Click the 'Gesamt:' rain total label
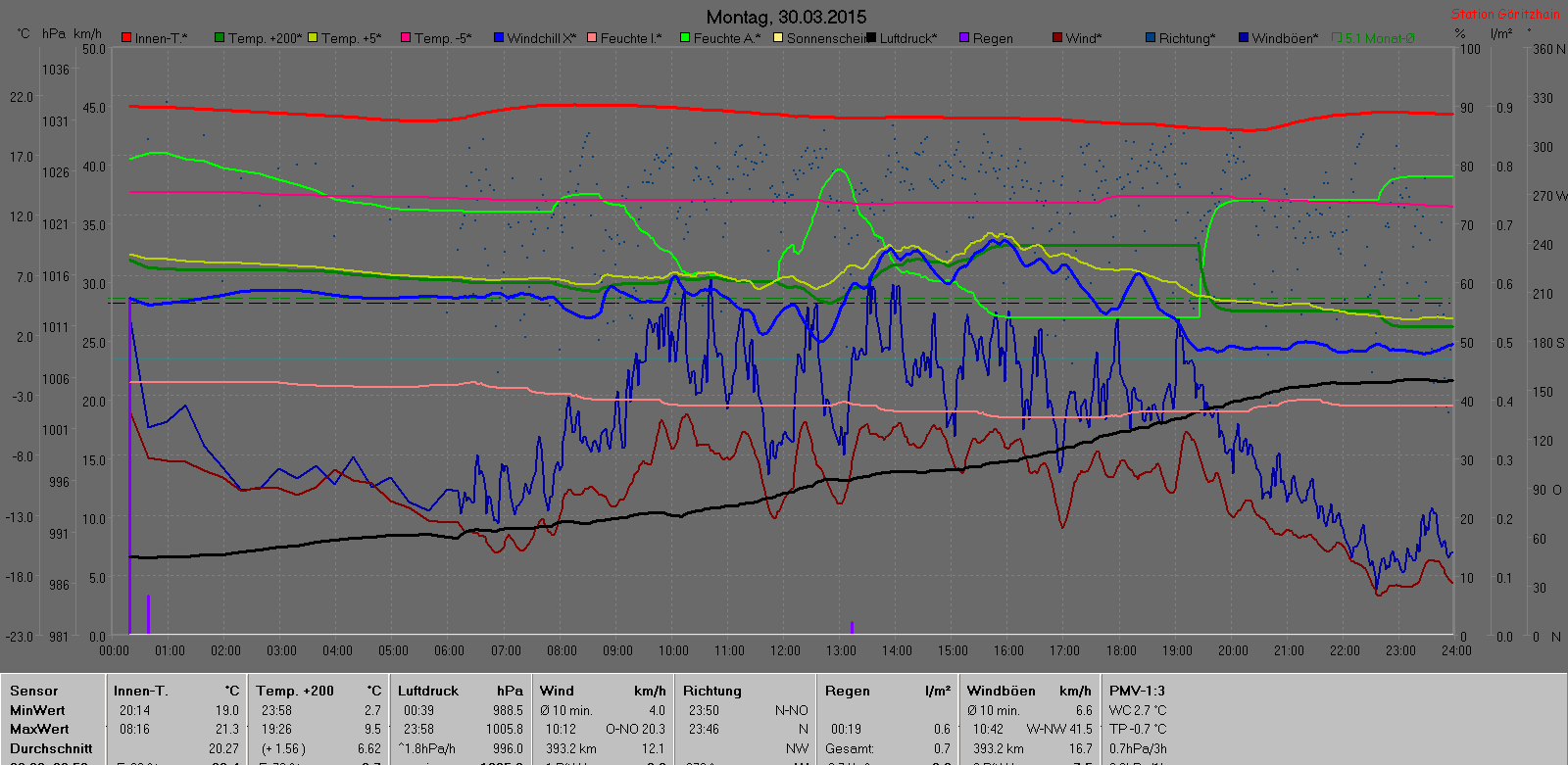1568x765 pixels. tap(850, 748)
